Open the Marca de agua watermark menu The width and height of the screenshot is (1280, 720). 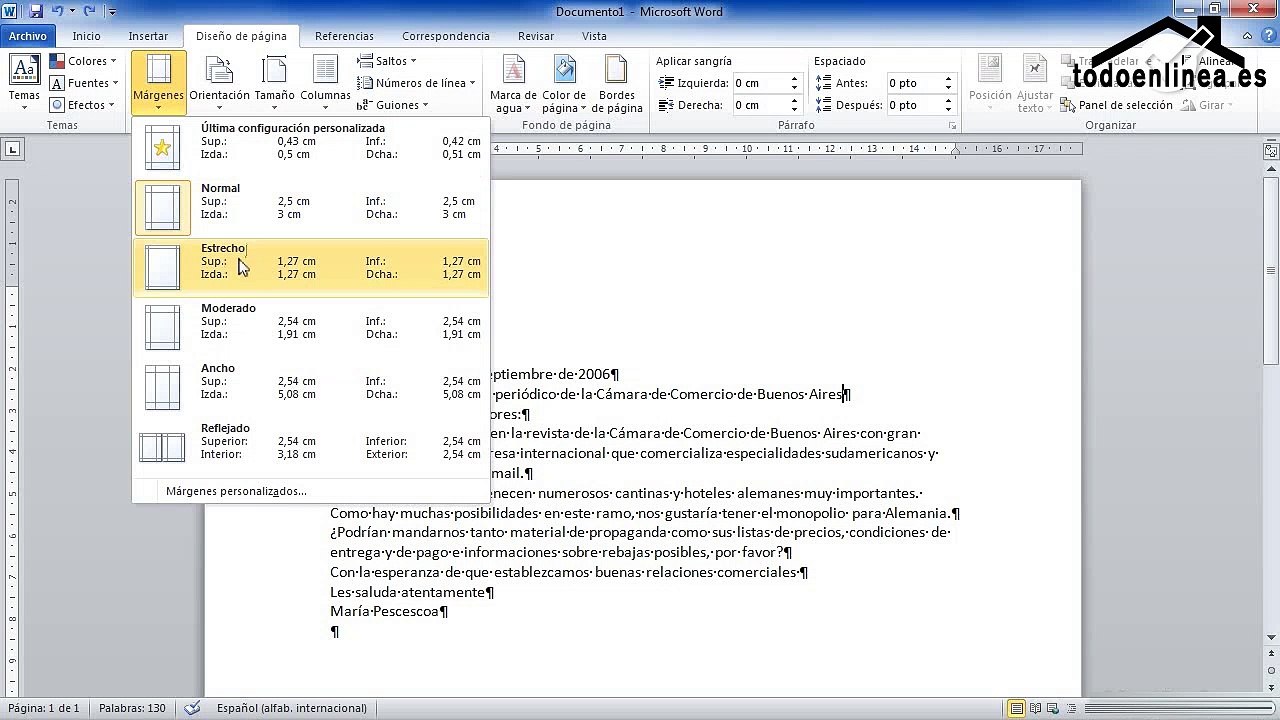(513, 83)
